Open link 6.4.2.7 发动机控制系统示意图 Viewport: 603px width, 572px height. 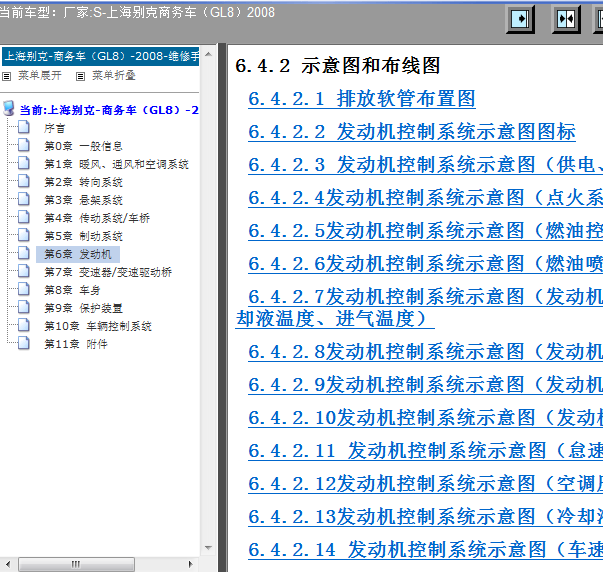tap(425, 297)
